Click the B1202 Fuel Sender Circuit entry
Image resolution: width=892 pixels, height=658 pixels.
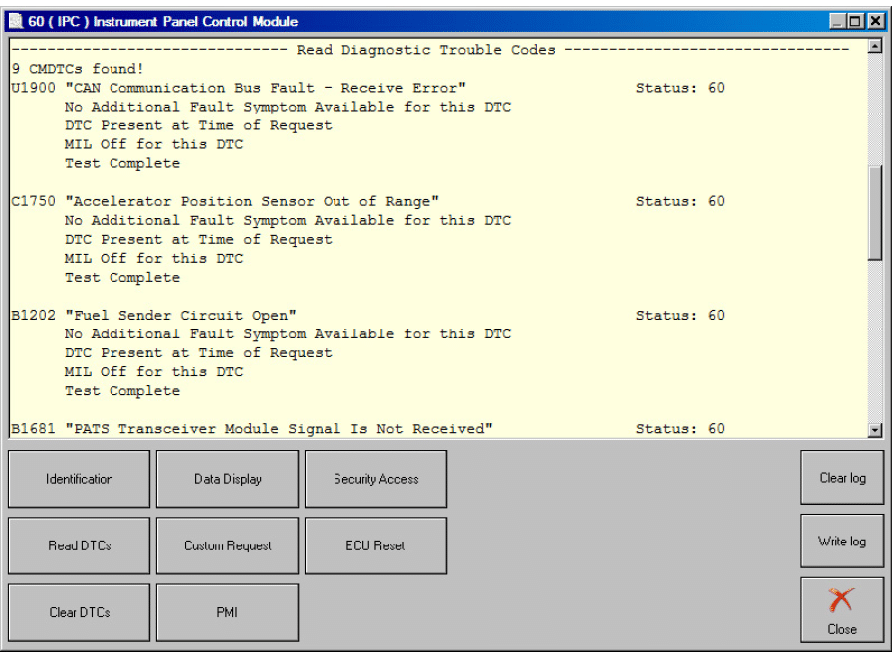point(154,315)
